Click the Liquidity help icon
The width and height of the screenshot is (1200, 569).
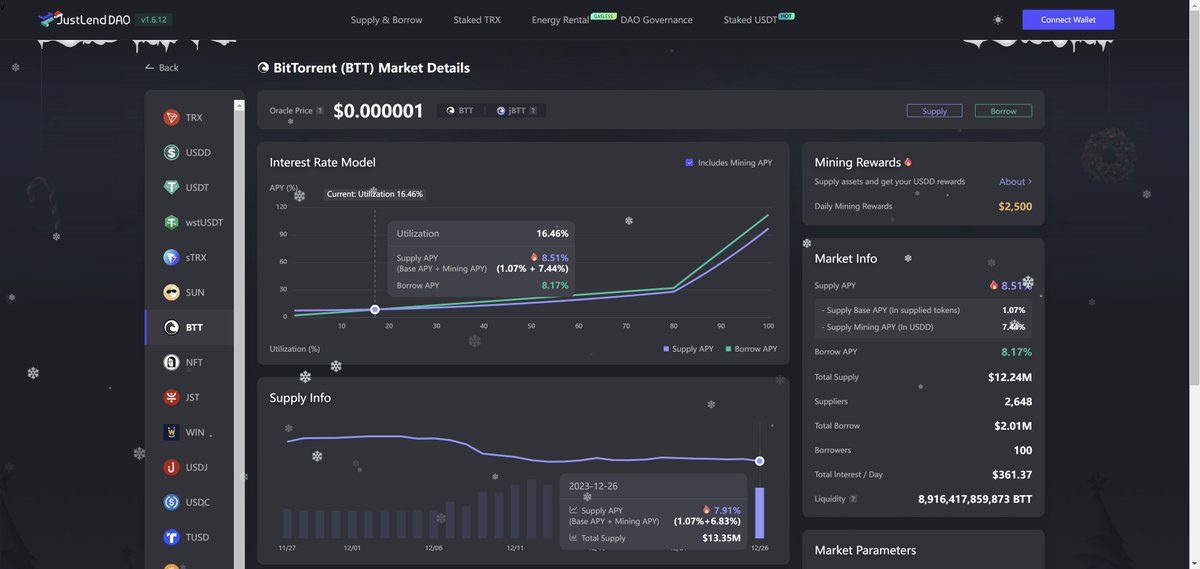point(853,499)
